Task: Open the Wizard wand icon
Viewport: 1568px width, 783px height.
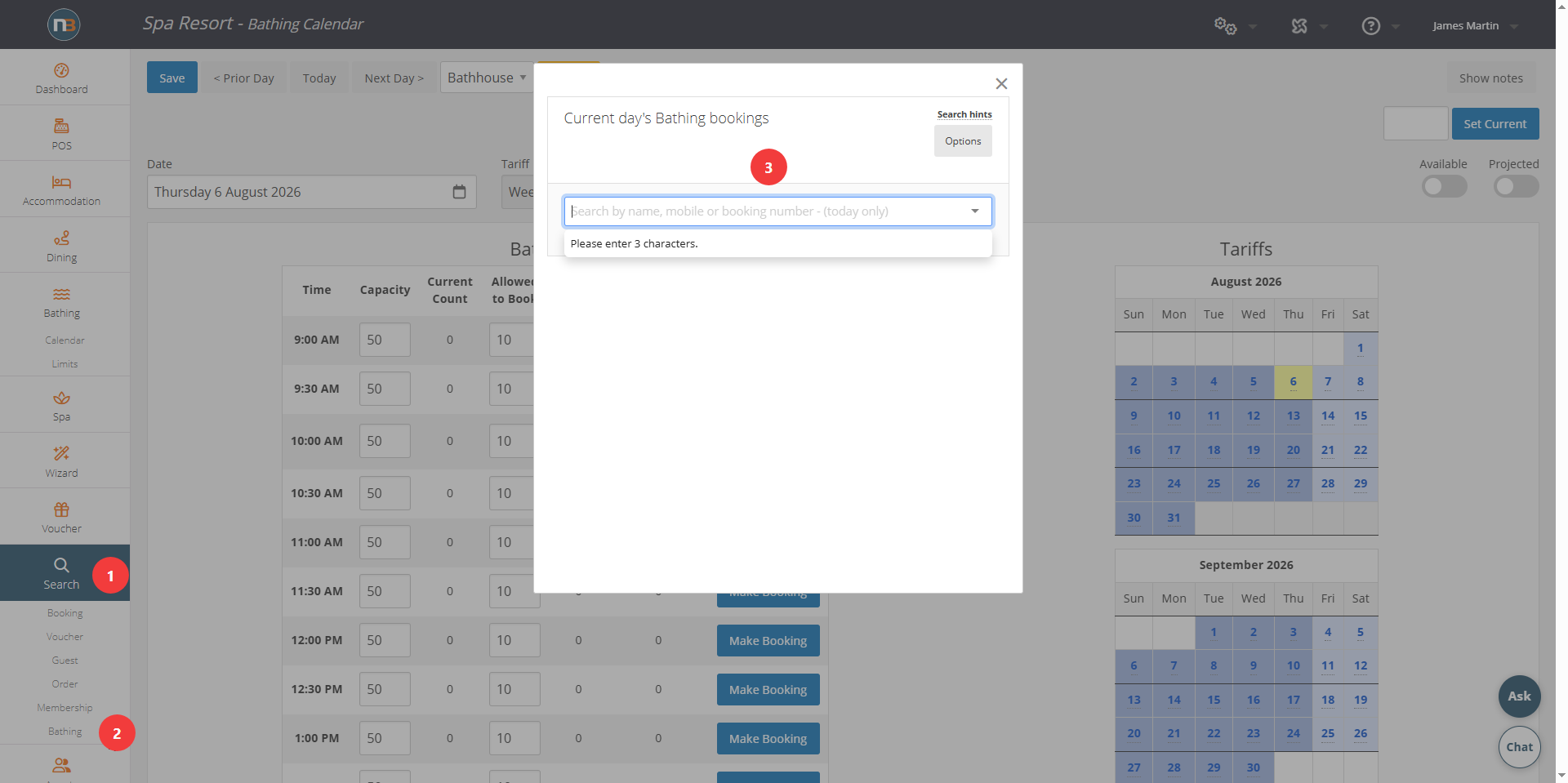Action: (x=61, y=454)
